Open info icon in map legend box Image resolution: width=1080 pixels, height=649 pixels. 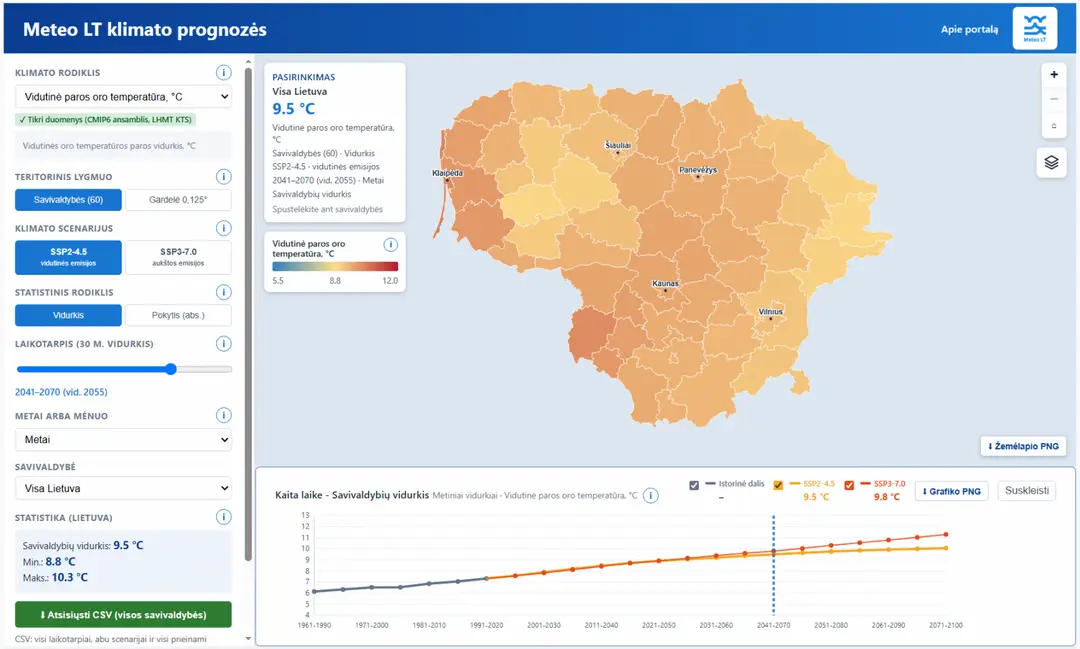tap(391, 245)
